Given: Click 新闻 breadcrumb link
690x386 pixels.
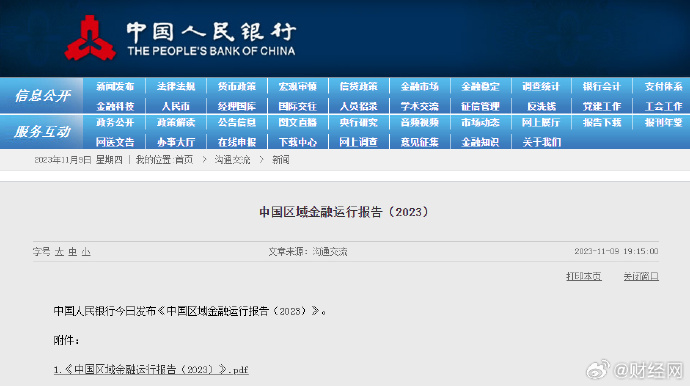Looking at the screenshot, I should [x=281, y=160].
